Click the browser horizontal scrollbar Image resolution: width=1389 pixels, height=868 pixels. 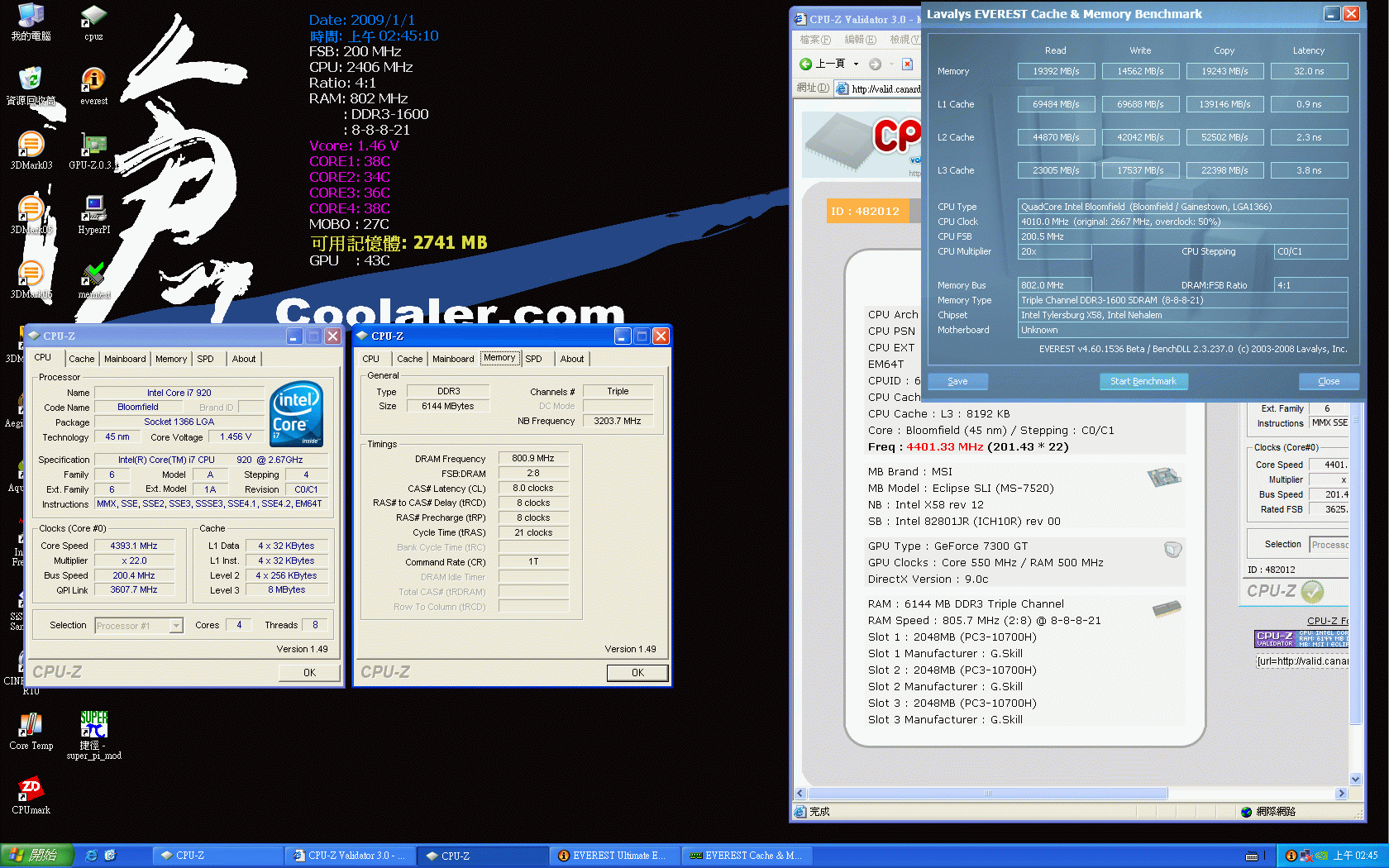click(986, 794)
